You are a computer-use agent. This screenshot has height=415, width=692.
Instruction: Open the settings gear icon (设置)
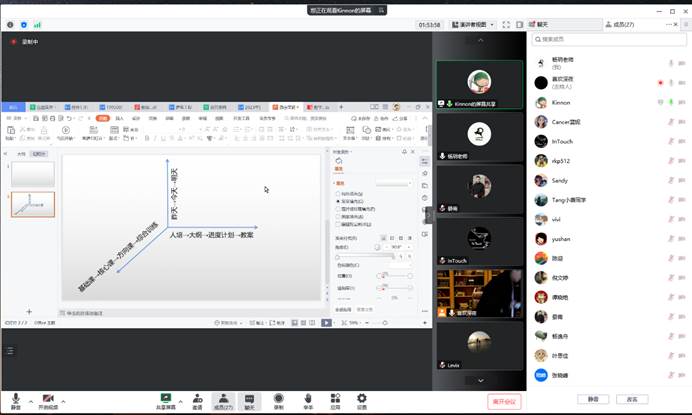(362, 398)
